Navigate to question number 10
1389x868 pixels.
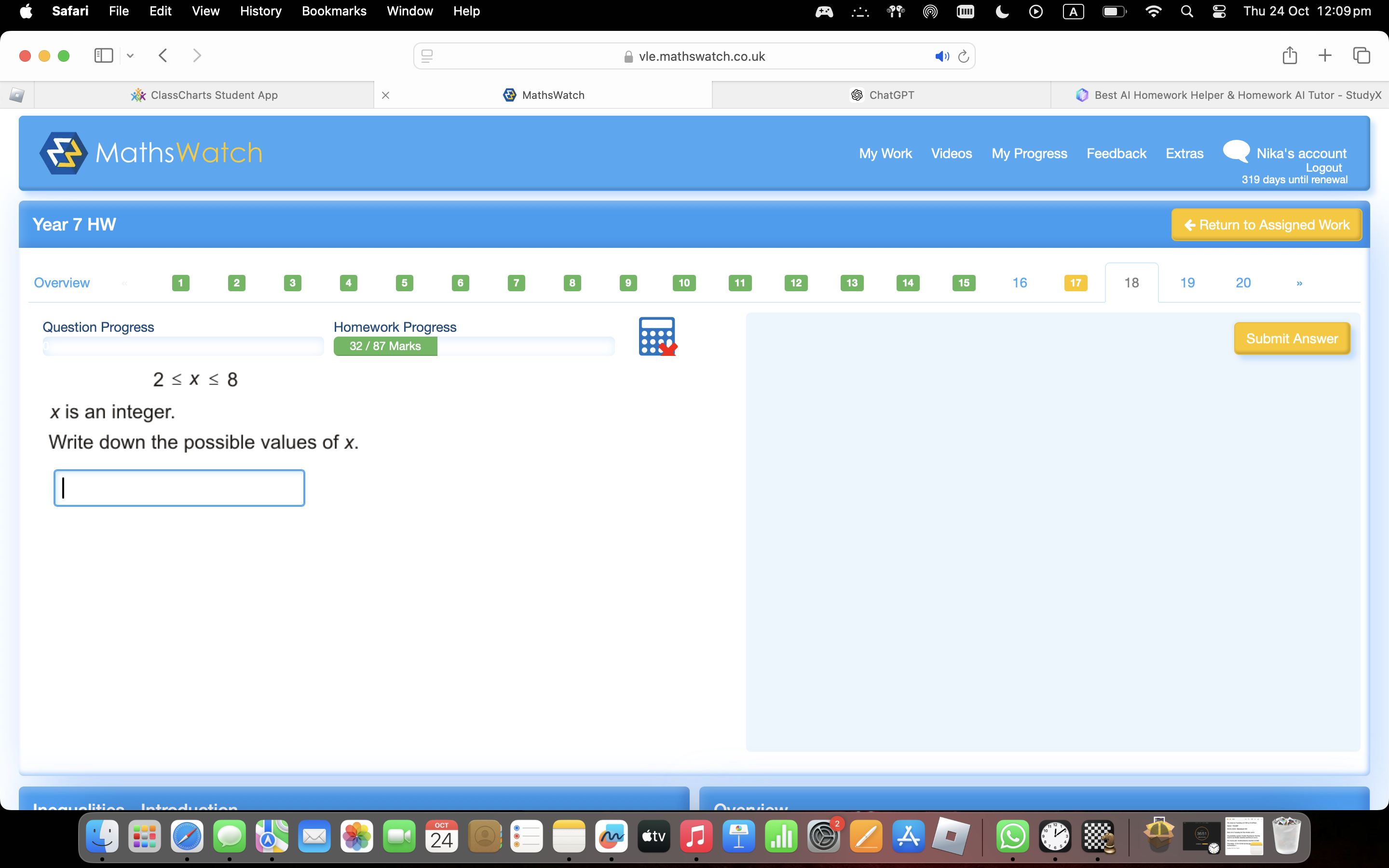click(x=683, y=282)
